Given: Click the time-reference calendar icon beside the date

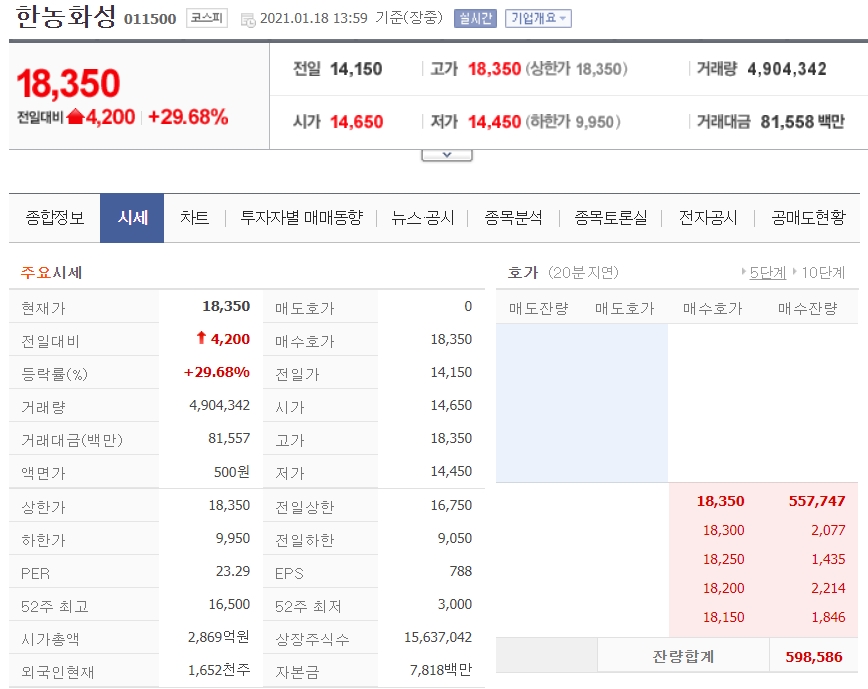Looking at the screenshot, I should tap(247, 19).
